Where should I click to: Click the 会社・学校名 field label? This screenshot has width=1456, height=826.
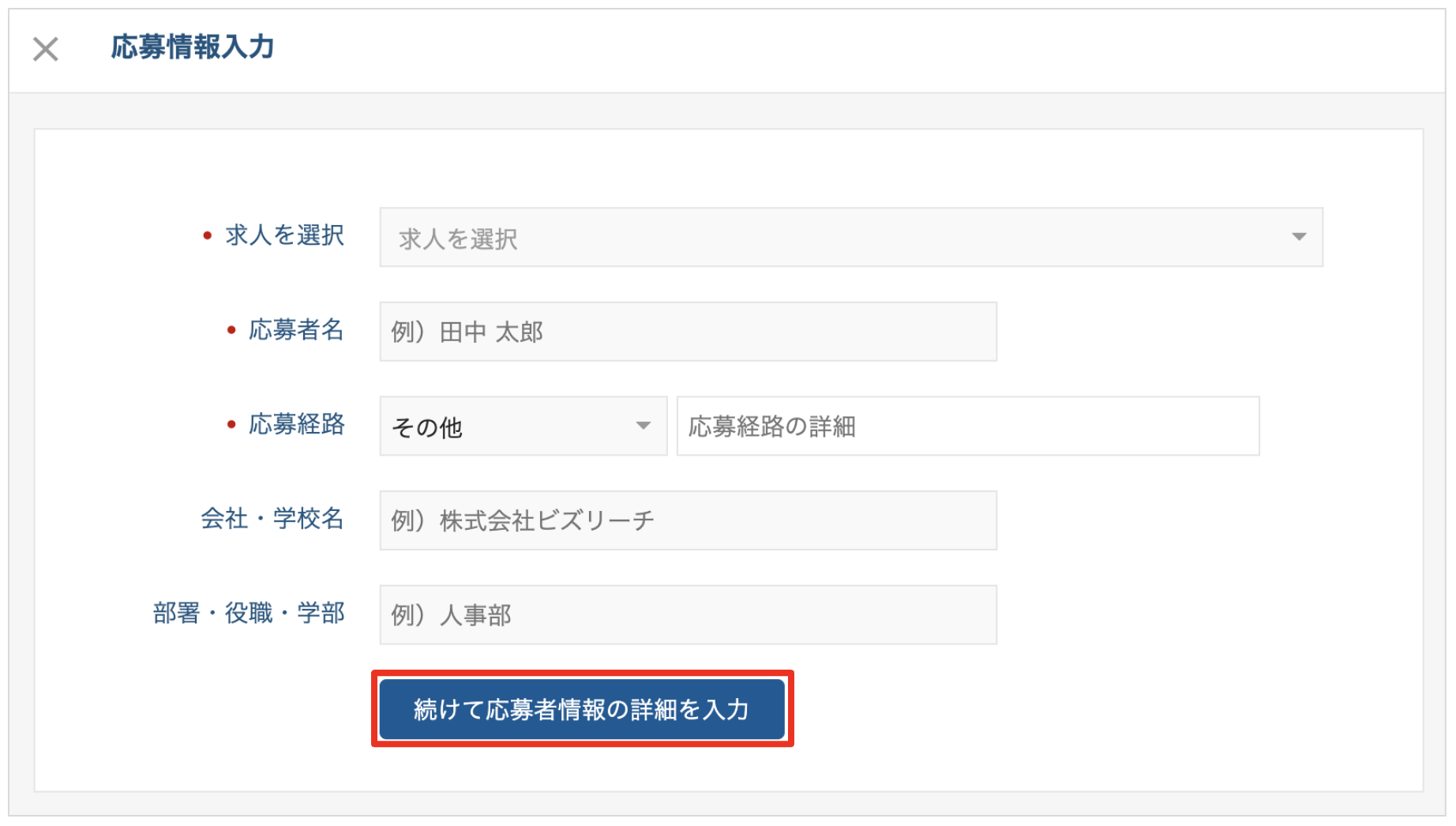272,519
